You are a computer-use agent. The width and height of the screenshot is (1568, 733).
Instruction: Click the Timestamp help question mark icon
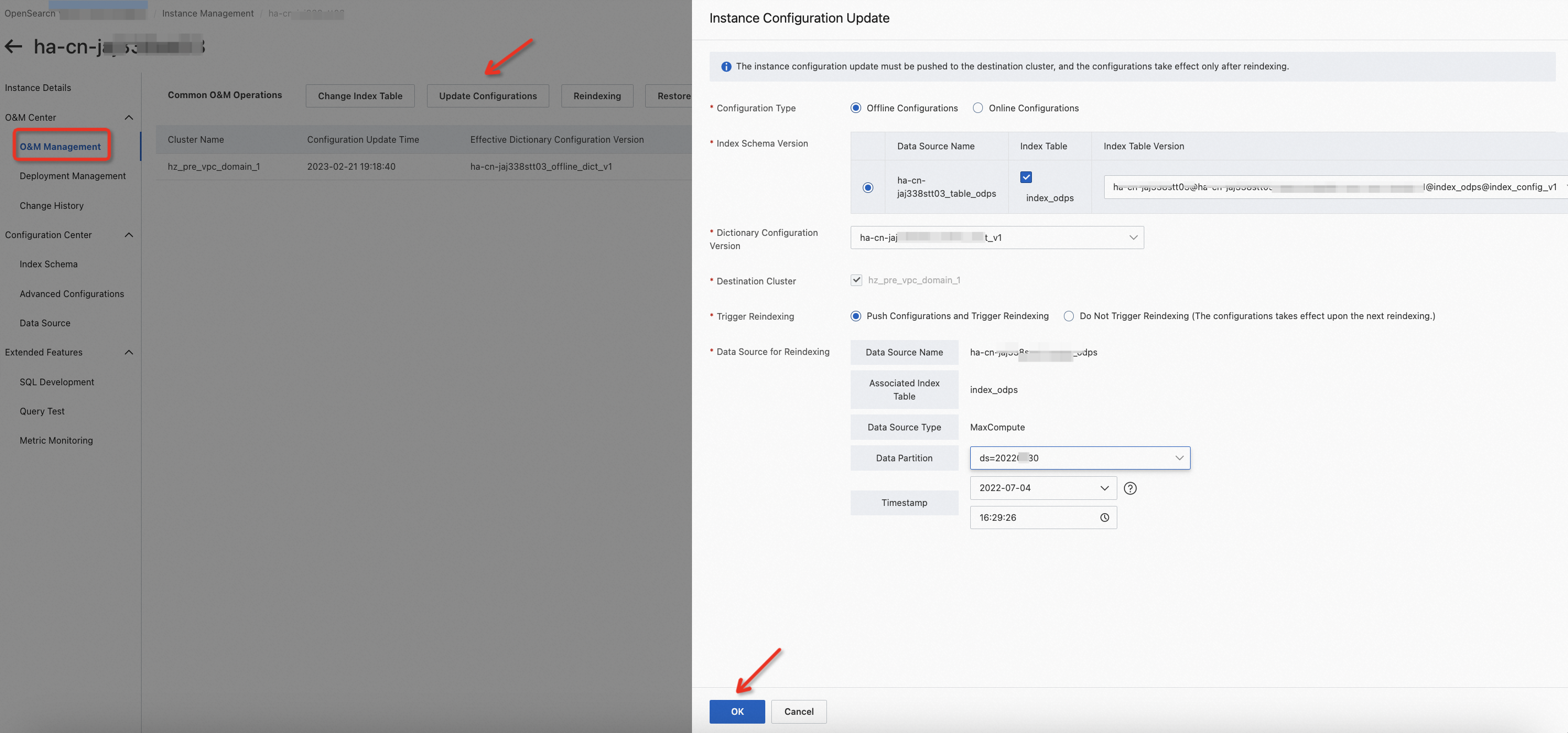pyautogui.click(x=1130, y=488)
